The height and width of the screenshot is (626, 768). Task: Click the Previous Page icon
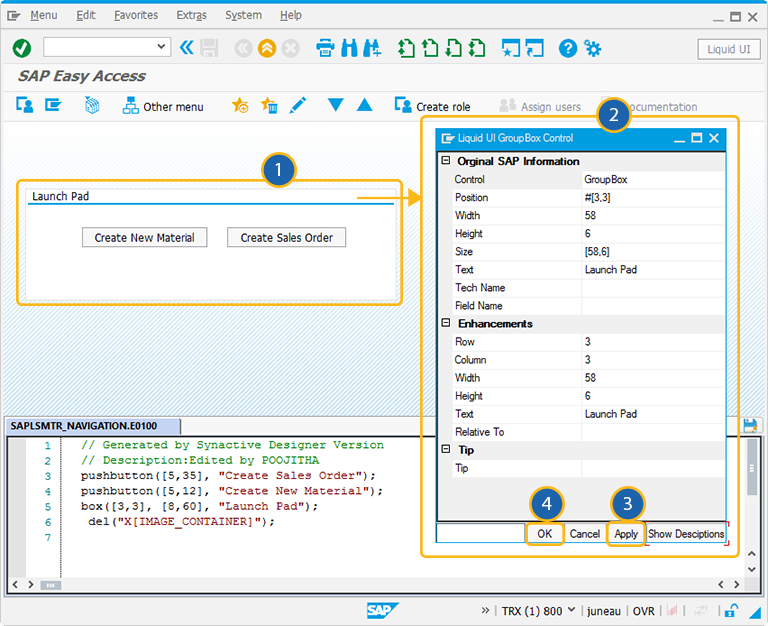click(x=430, y=48)
